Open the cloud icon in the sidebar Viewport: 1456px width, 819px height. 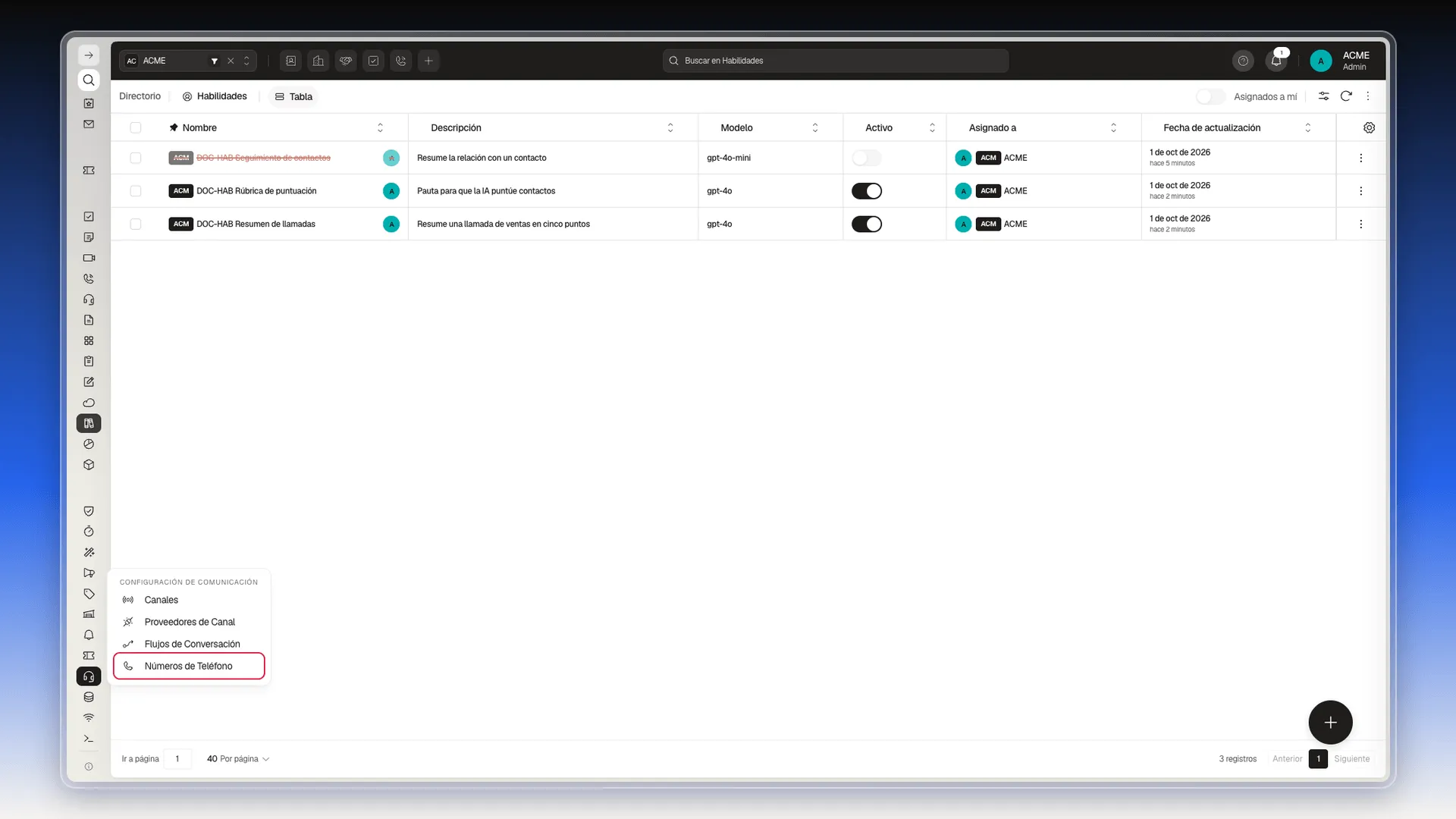pyautogui.click(x=89, y=403)
